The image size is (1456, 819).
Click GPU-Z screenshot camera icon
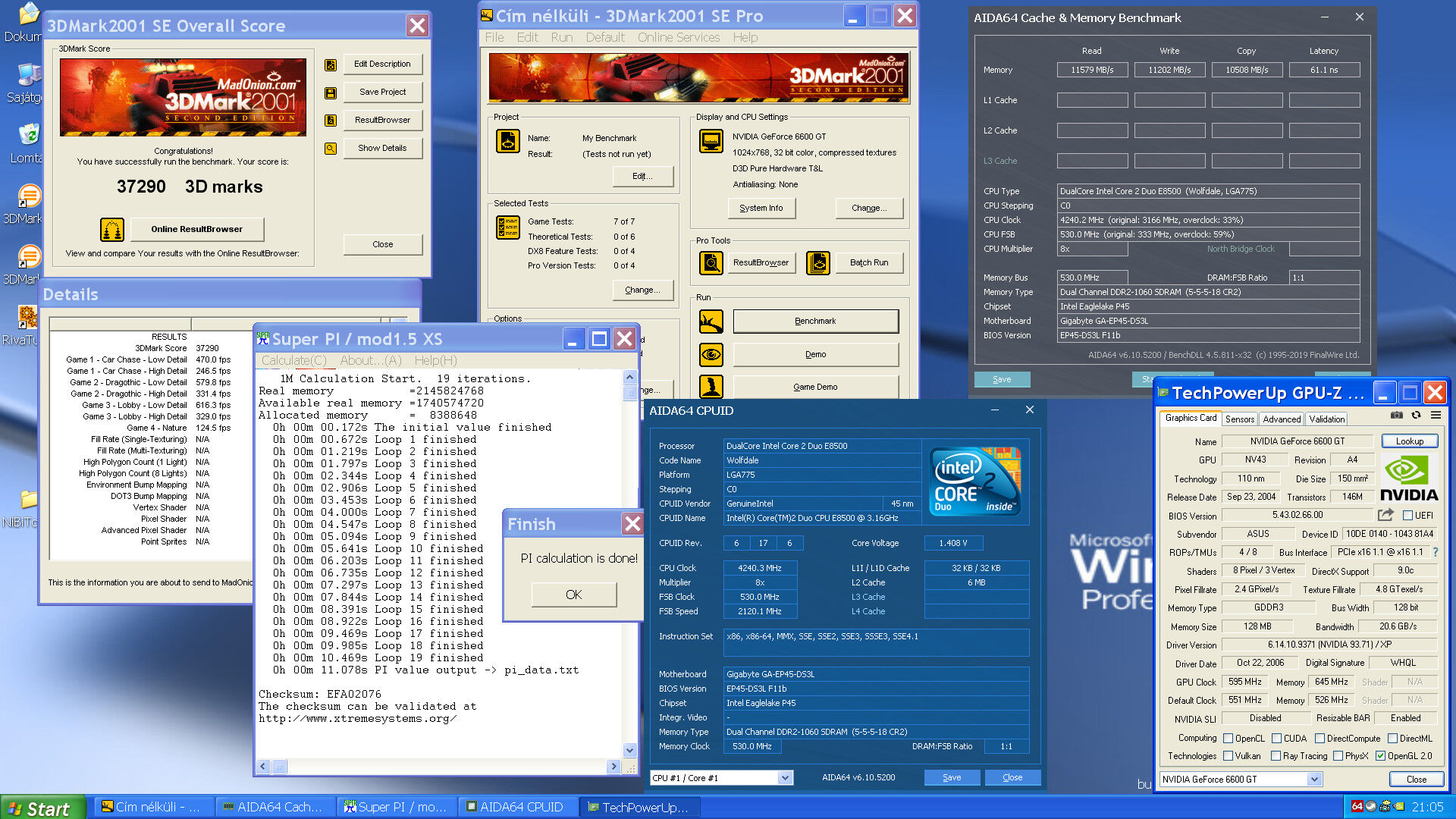pos(1396,416)
